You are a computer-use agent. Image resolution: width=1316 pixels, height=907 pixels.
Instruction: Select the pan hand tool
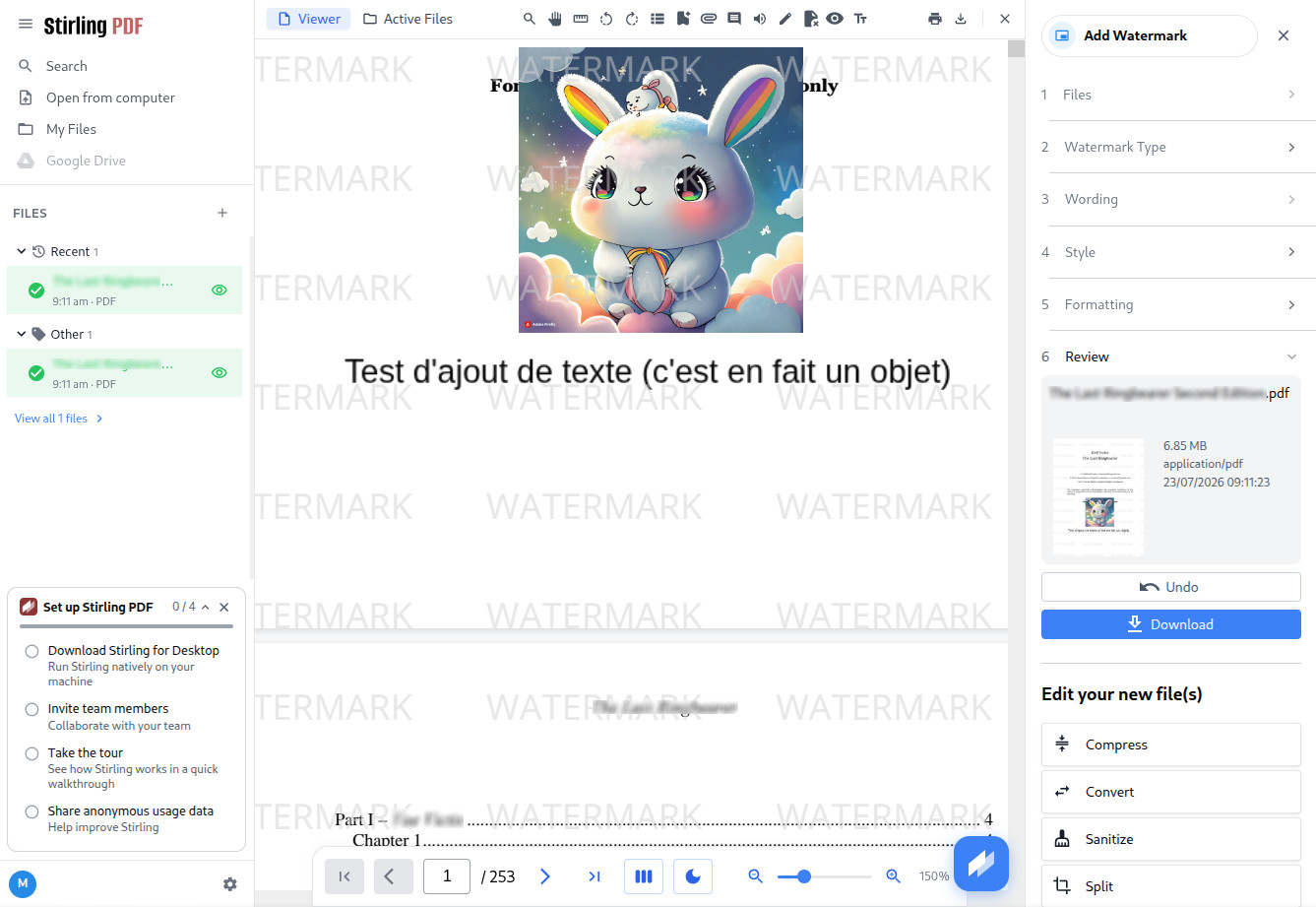(555, 19)
